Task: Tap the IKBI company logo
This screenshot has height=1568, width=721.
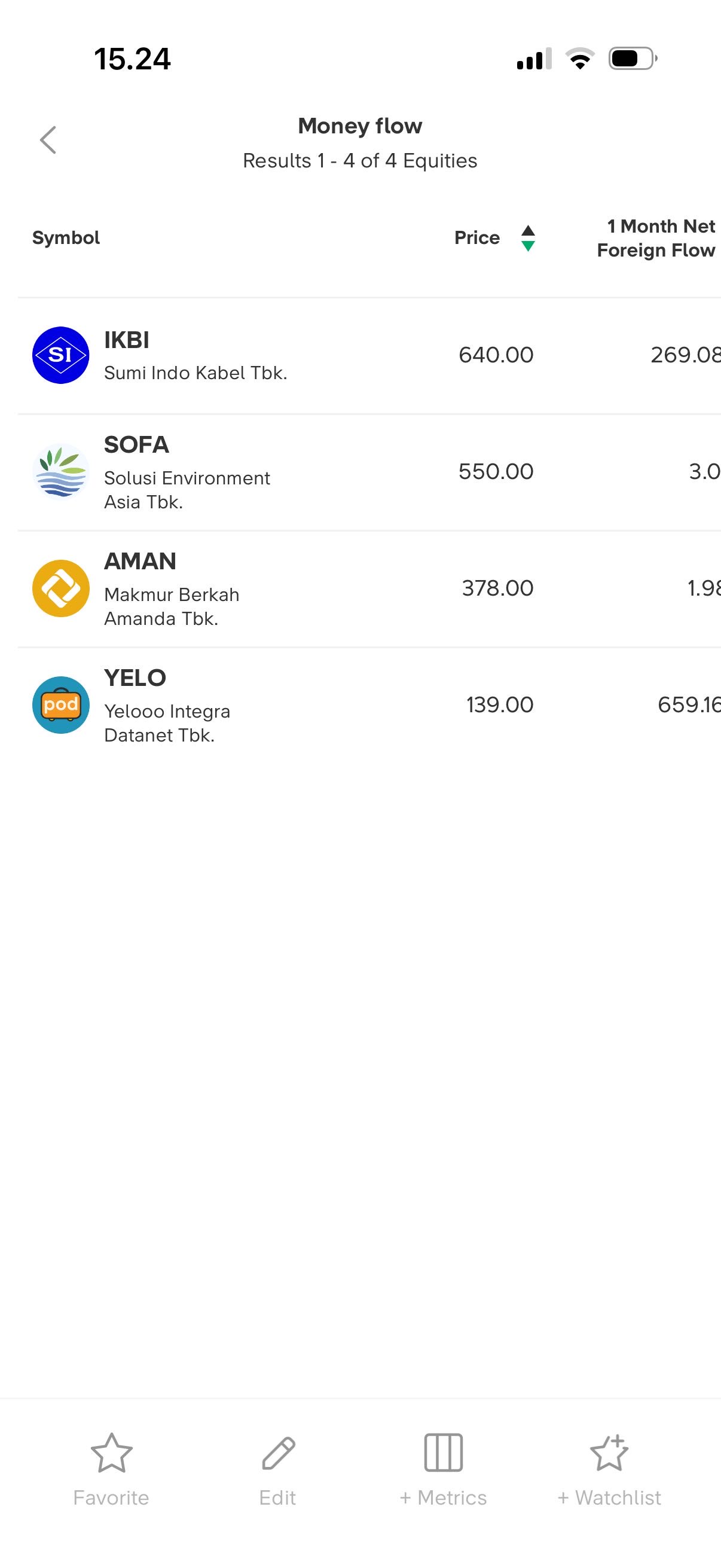Action: click(61, 355)
